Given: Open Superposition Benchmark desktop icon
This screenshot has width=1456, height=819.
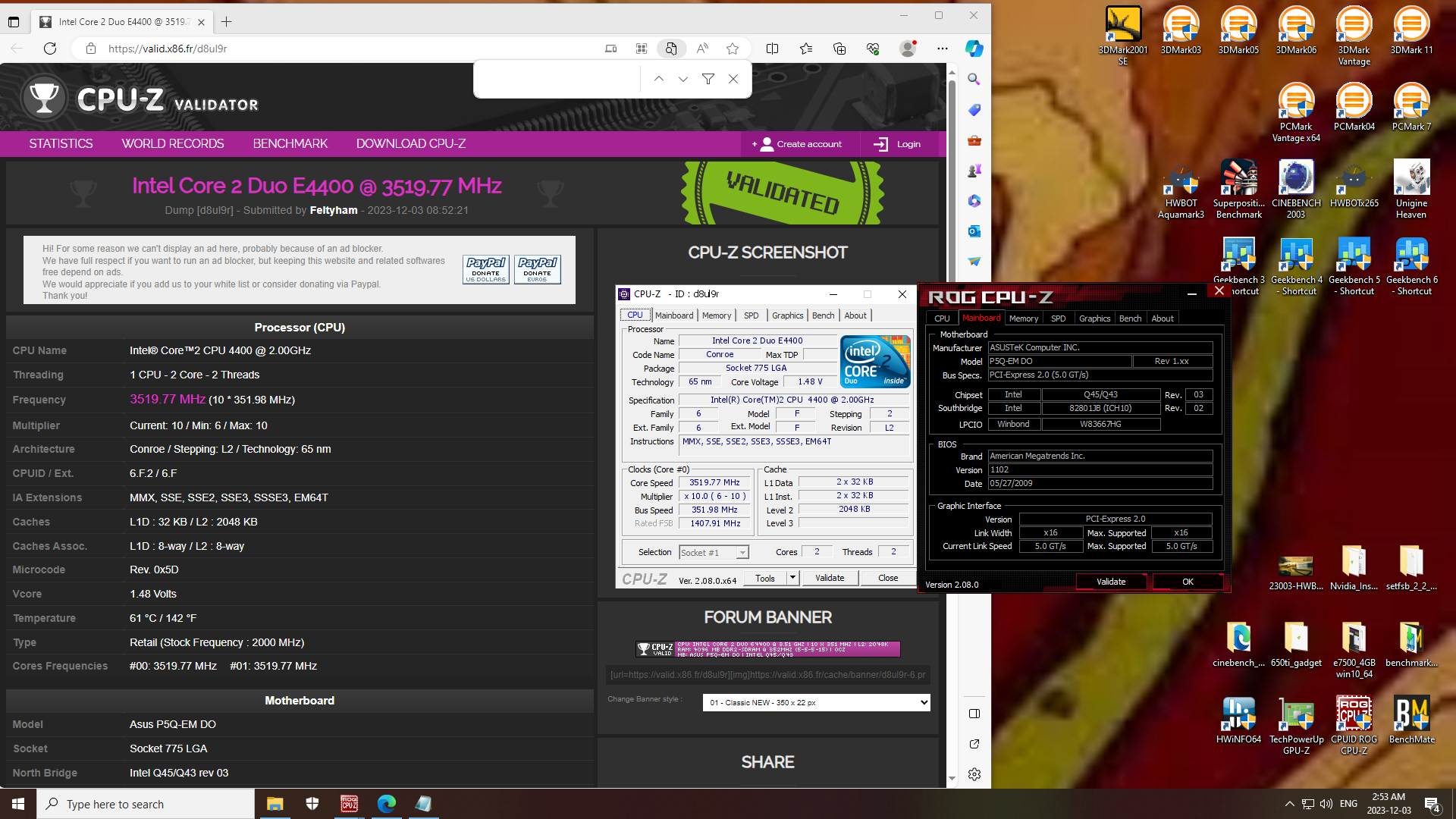Looking at the screenshot, I should pyautogui.click(x=1238, y=189).
